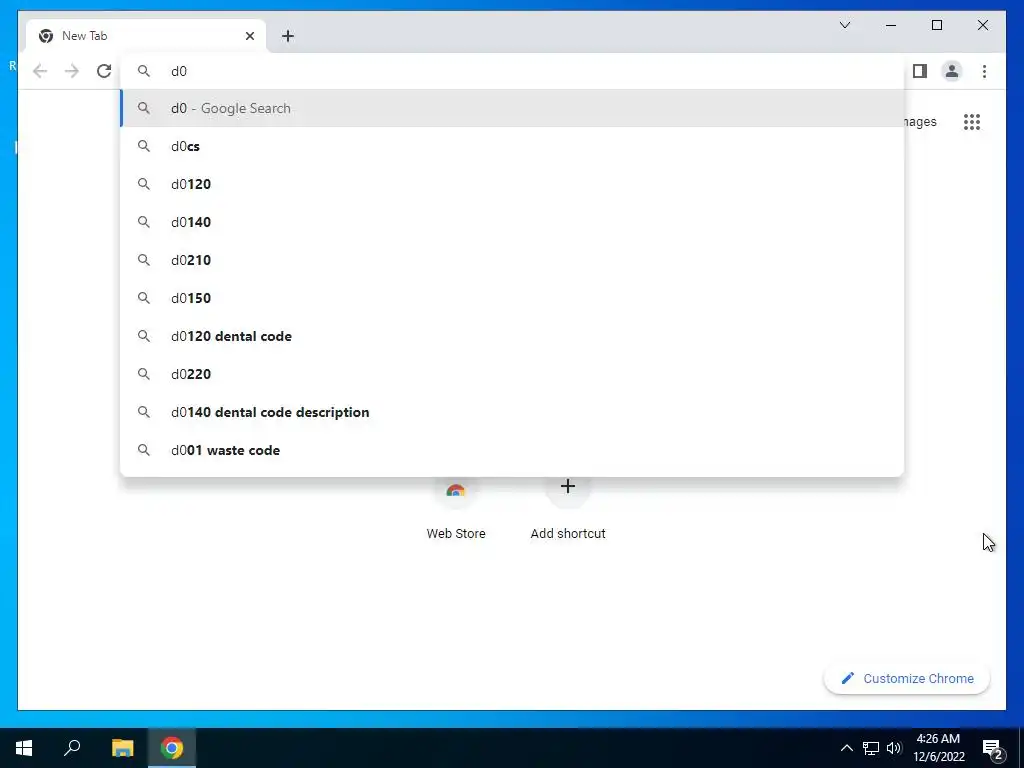Select 'd0140 dental code description' suggestion
This screenshot has width=1024, height=768.
pyautogui.click(x=513, y=412)
